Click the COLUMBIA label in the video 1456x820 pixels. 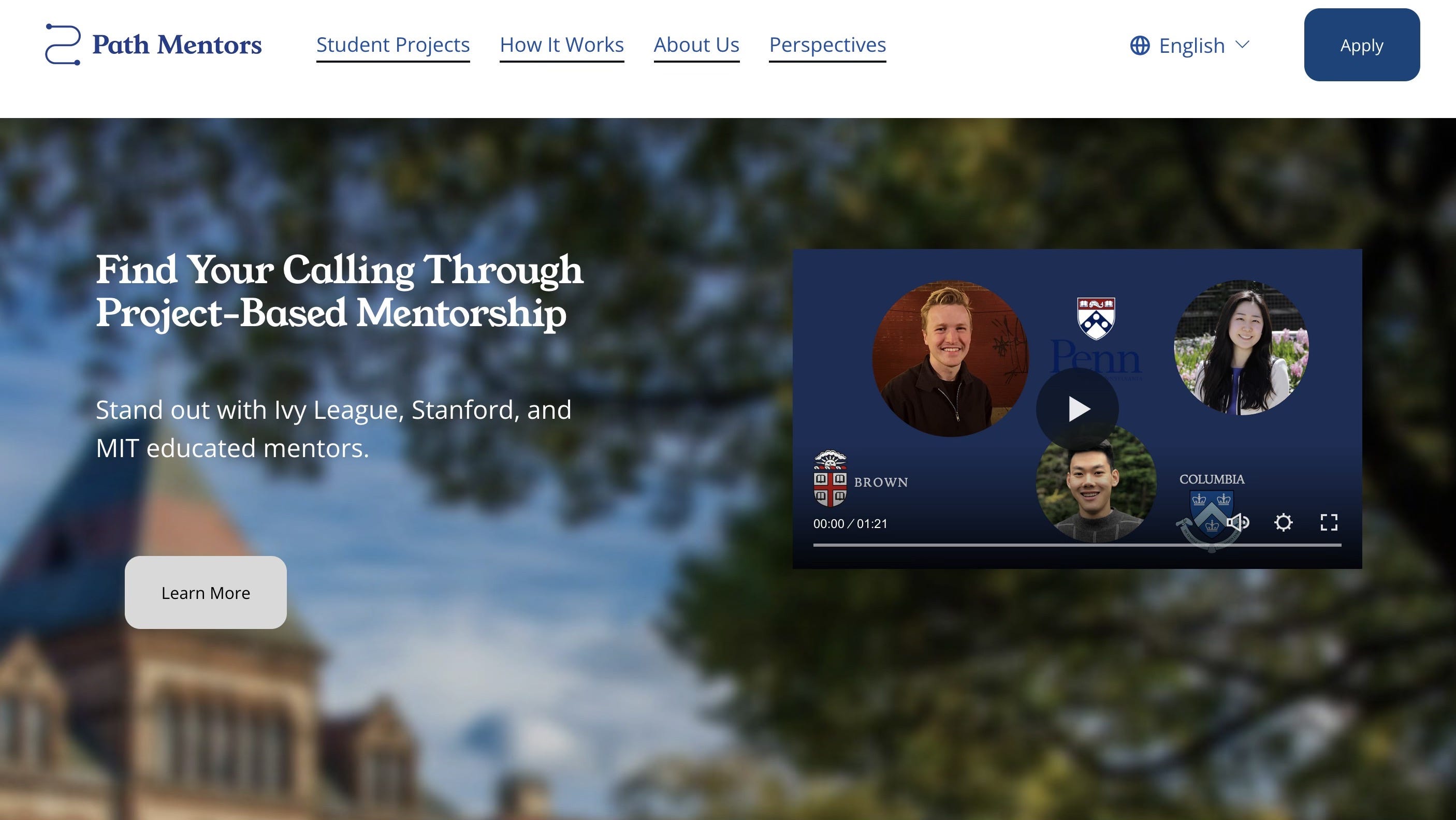(x=1212, y=479)
